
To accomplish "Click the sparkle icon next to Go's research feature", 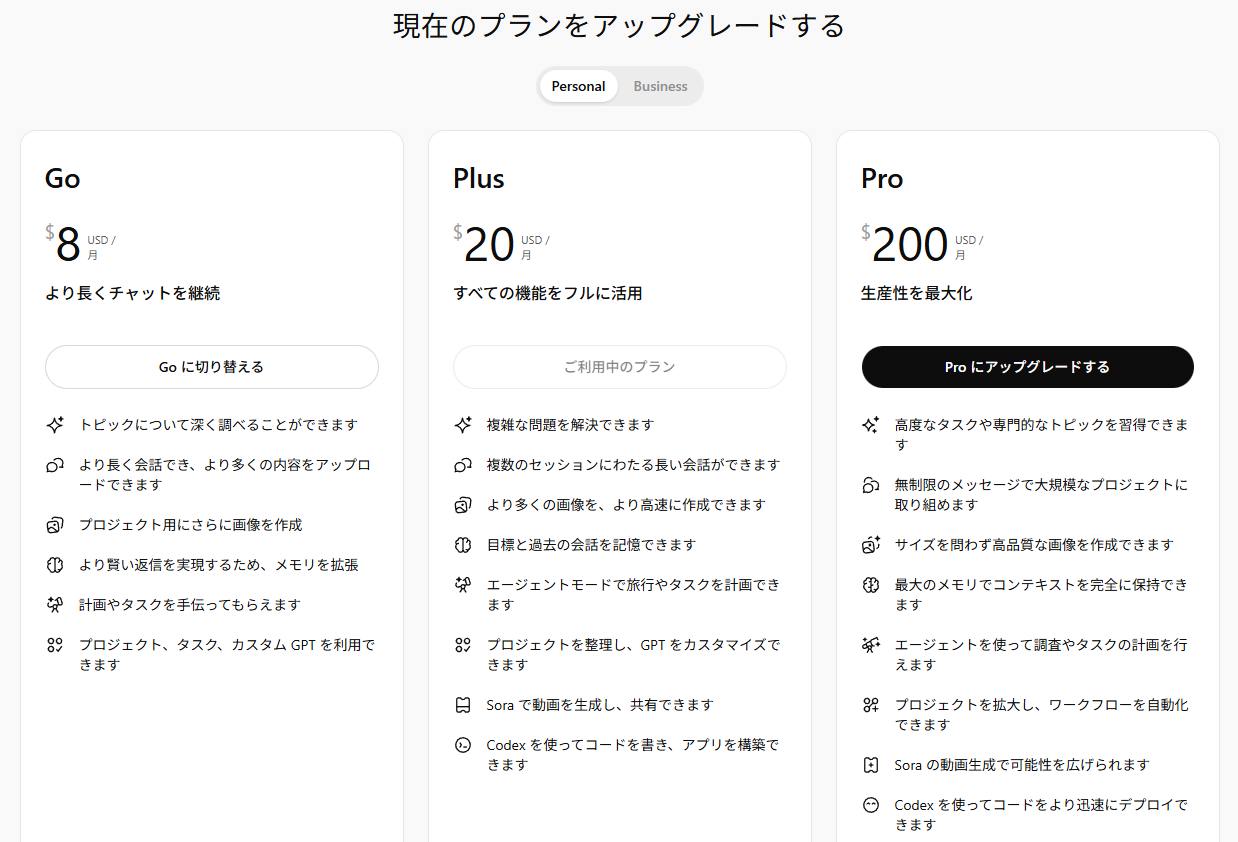I will (56, 424).
